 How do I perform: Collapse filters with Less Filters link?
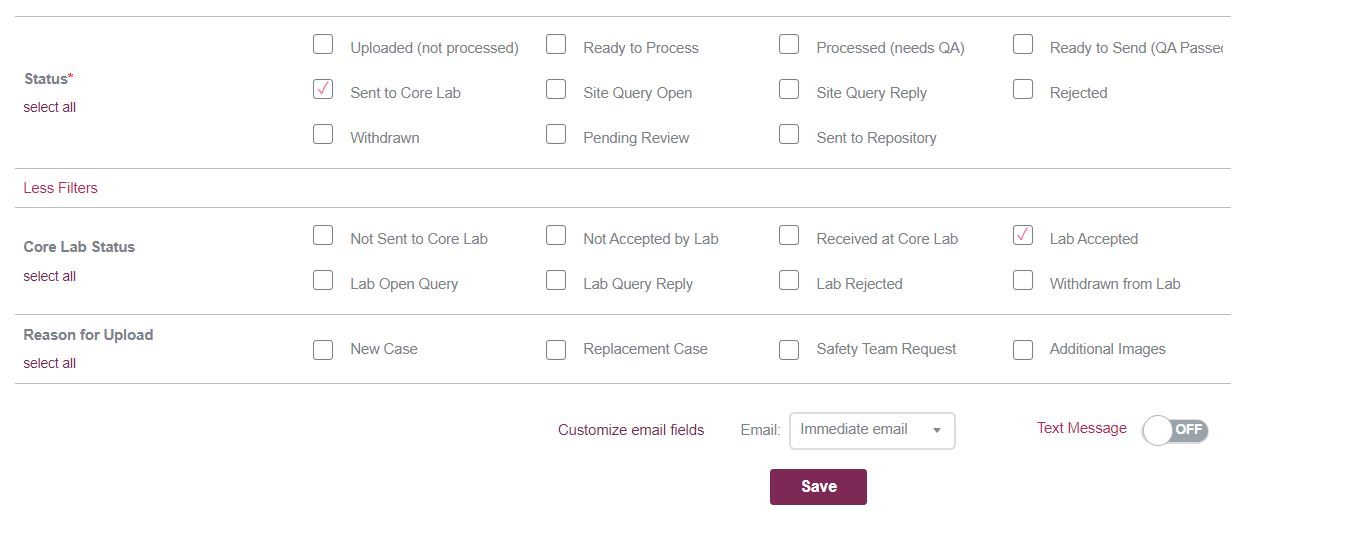click(61, 188)
